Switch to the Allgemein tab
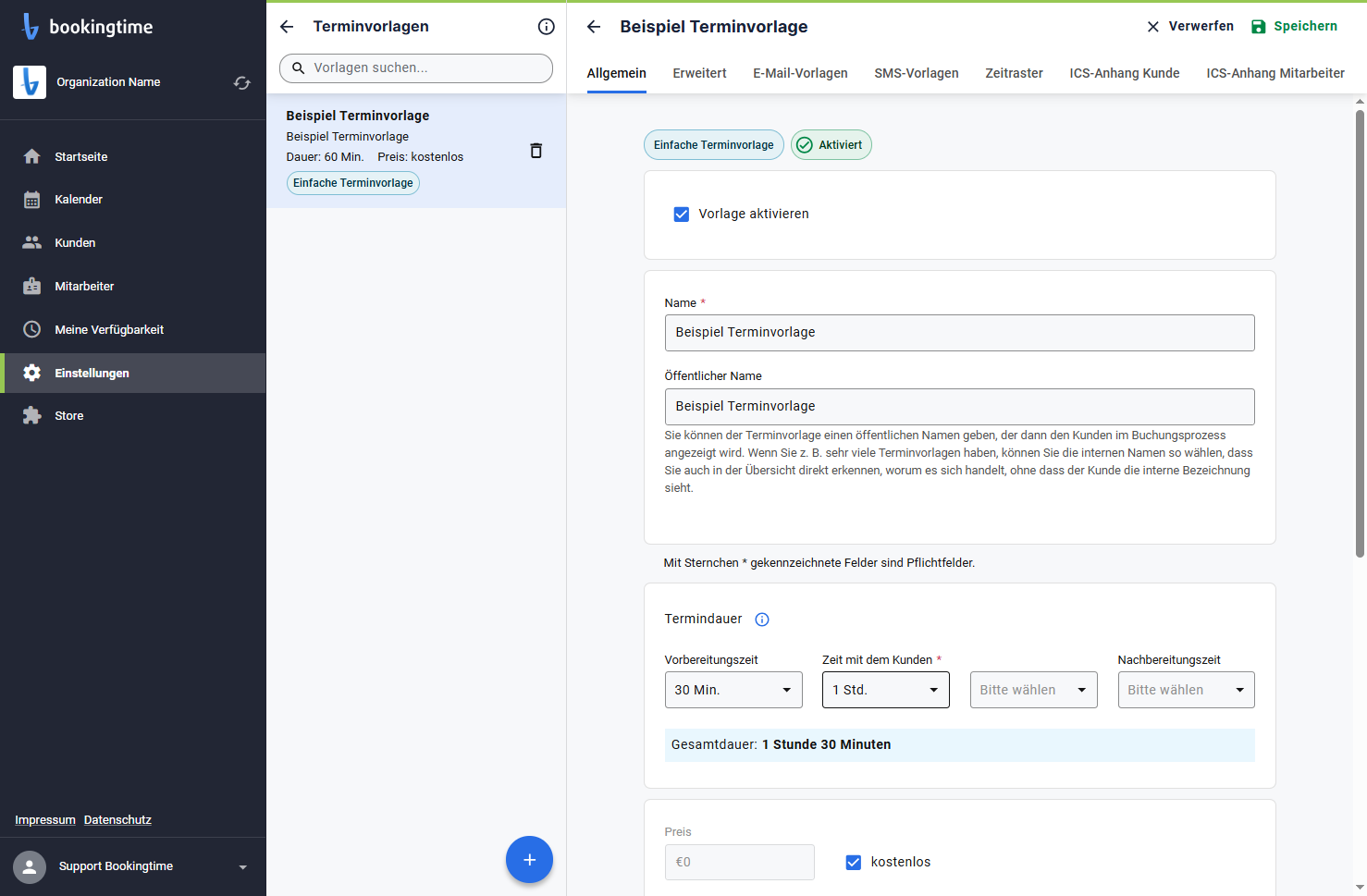 (617, 73)
